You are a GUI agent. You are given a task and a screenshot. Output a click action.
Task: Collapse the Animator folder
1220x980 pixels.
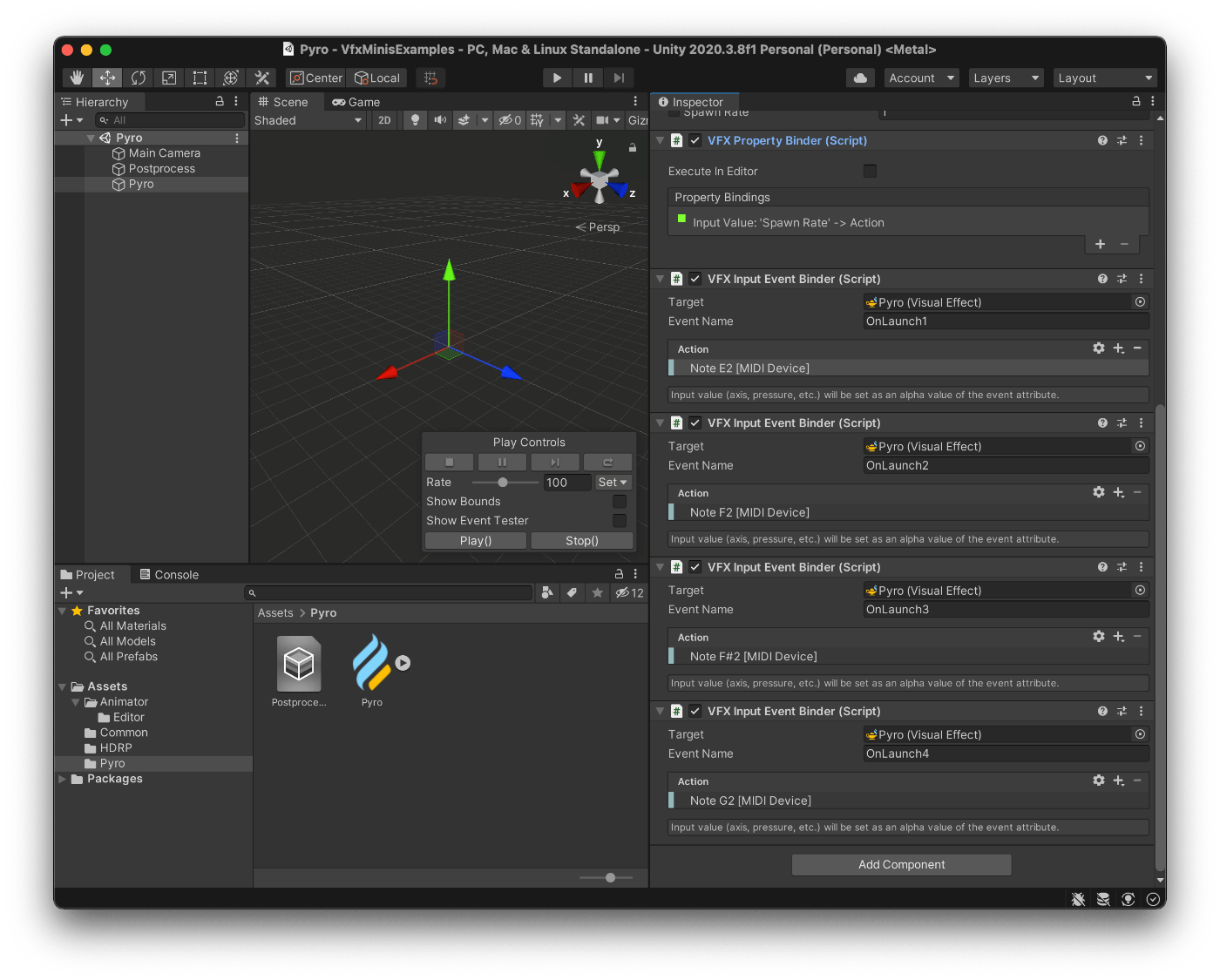pos(76,702)
